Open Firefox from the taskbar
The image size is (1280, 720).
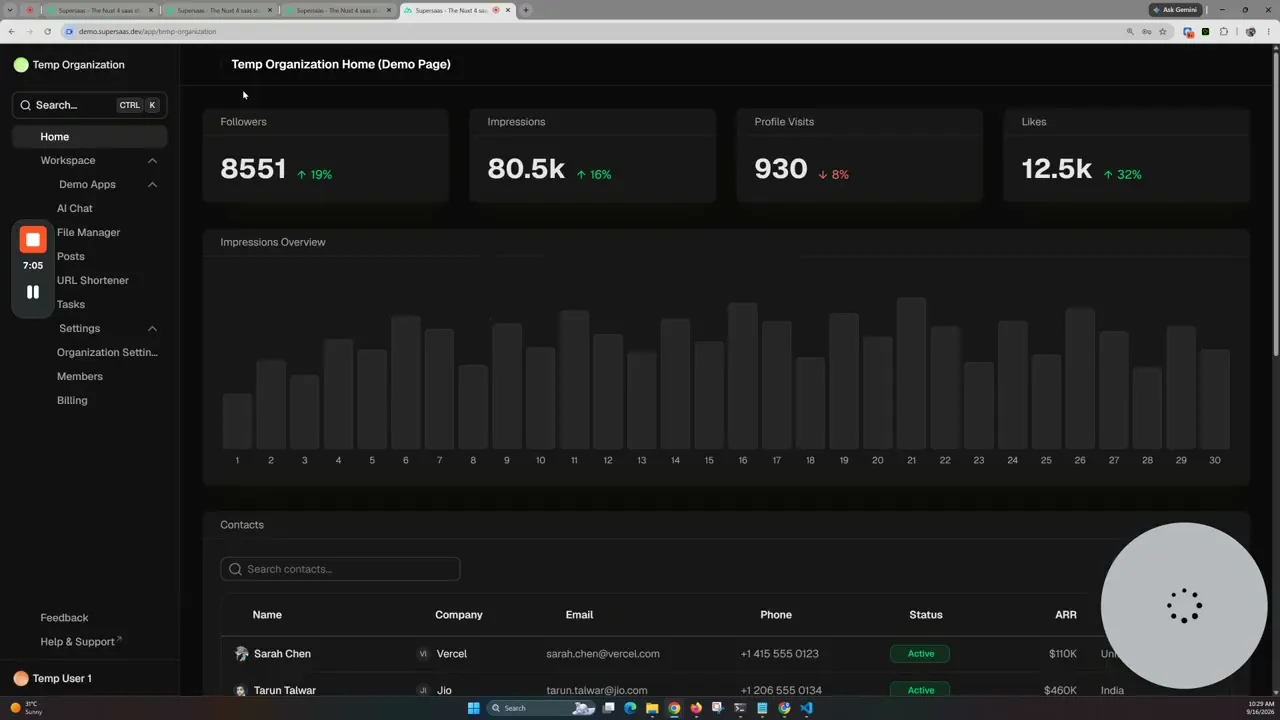click(696, 708)
